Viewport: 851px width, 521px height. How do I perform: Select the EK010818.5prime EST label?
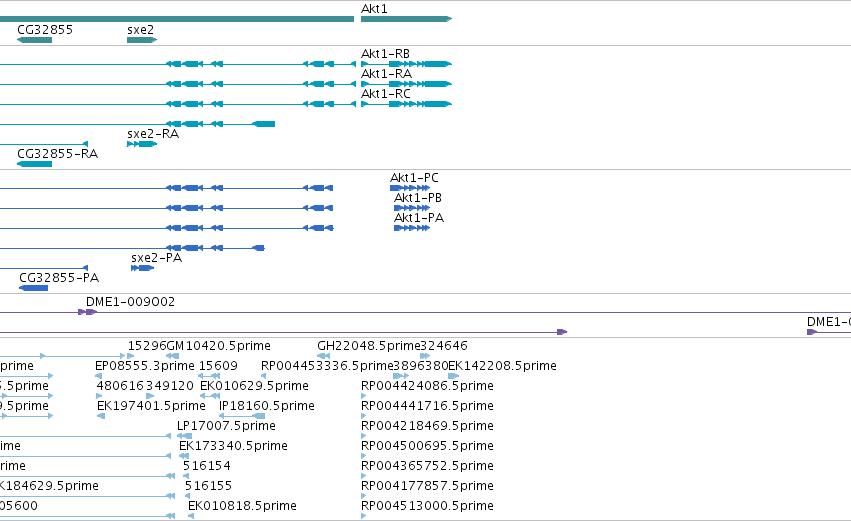point(243,507)
